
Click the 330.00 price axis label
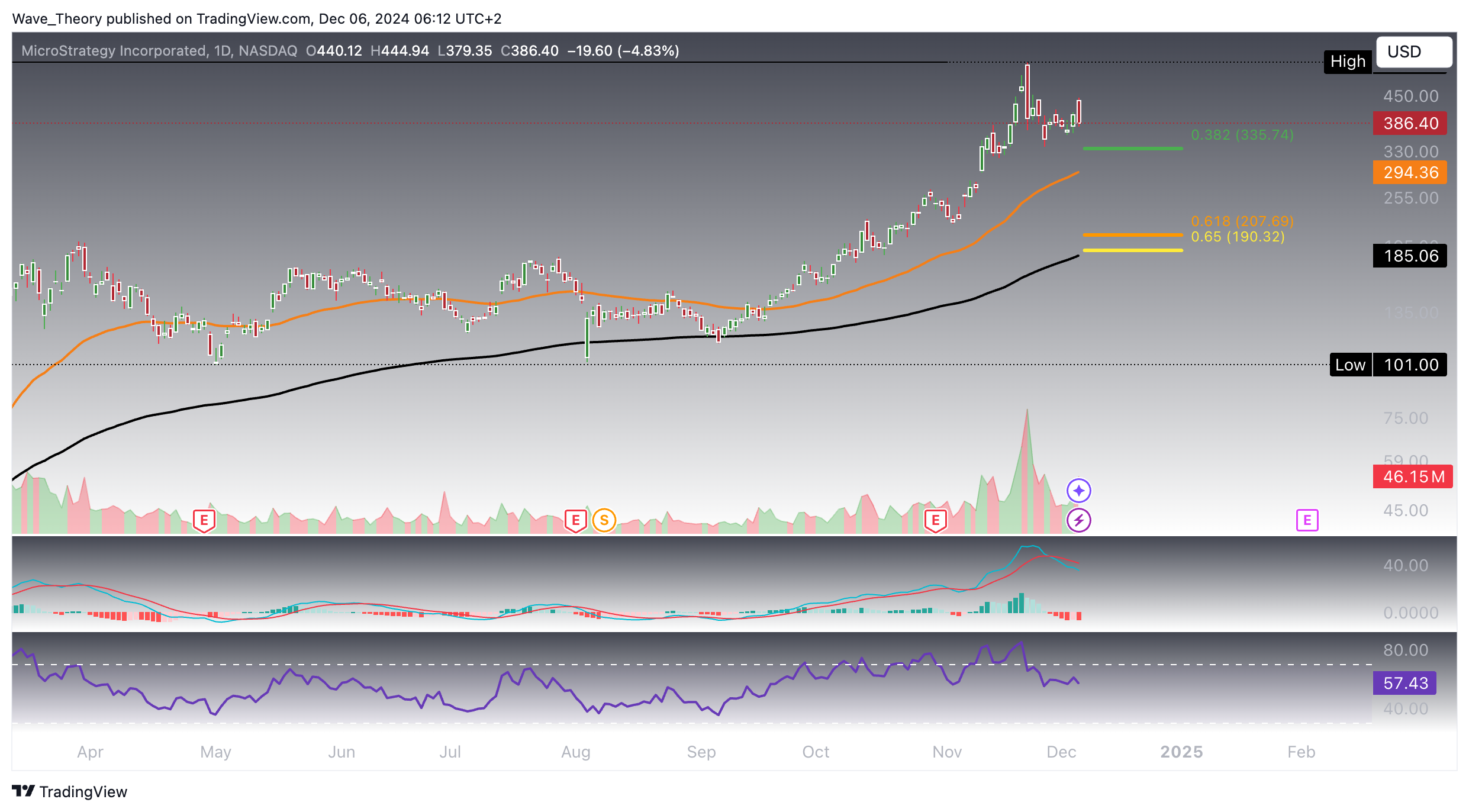1410,152
